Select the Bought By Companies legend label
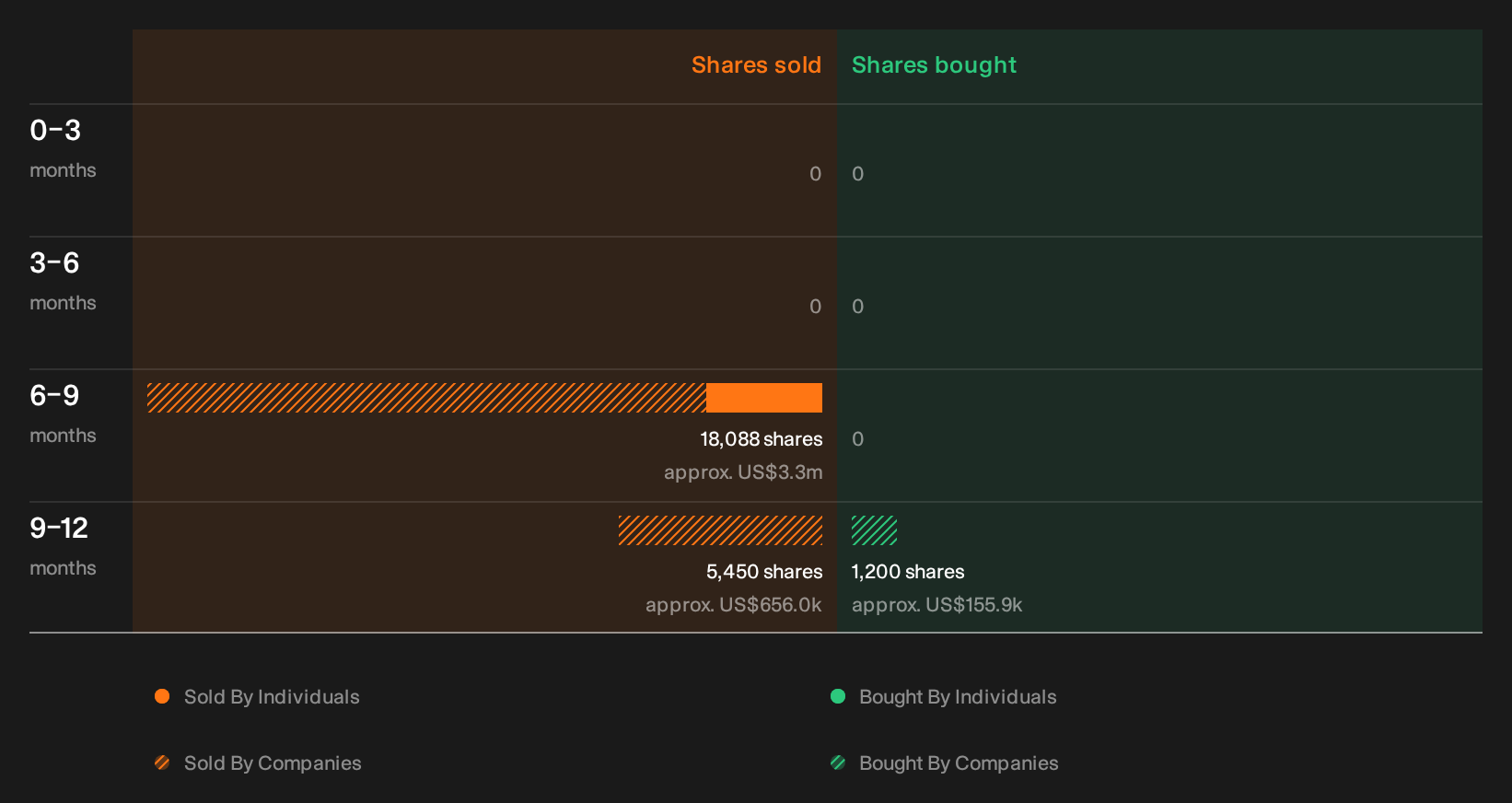 click(959, 763)
